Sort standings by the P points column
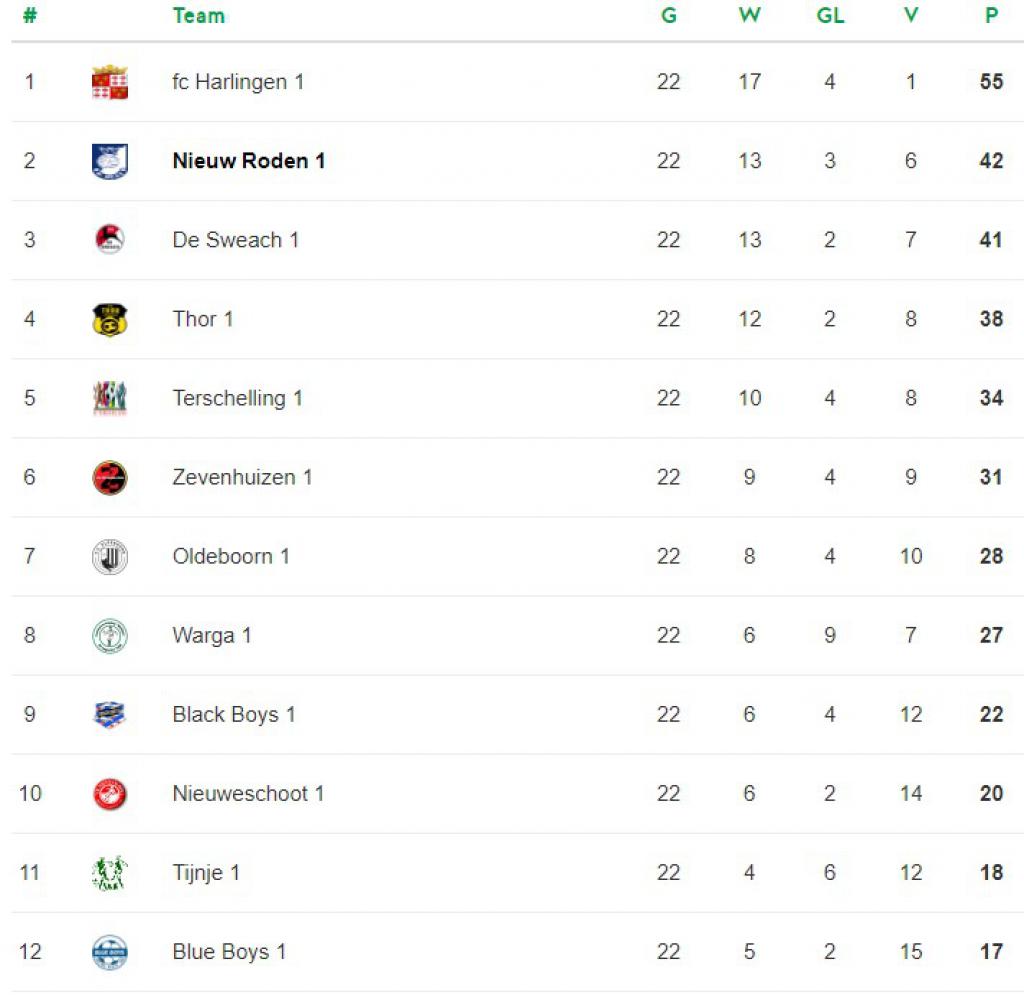 (991, 15)
